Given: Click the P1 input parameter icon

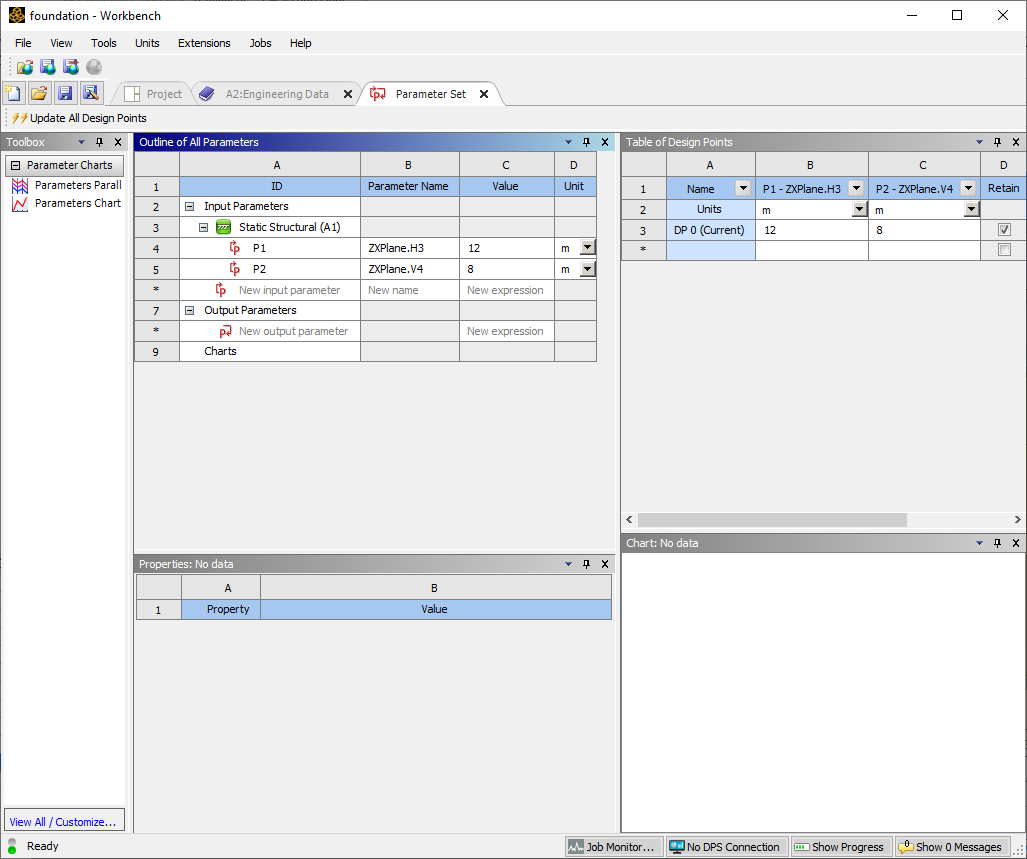Looking at the screenshot, I should coord(234,248).
